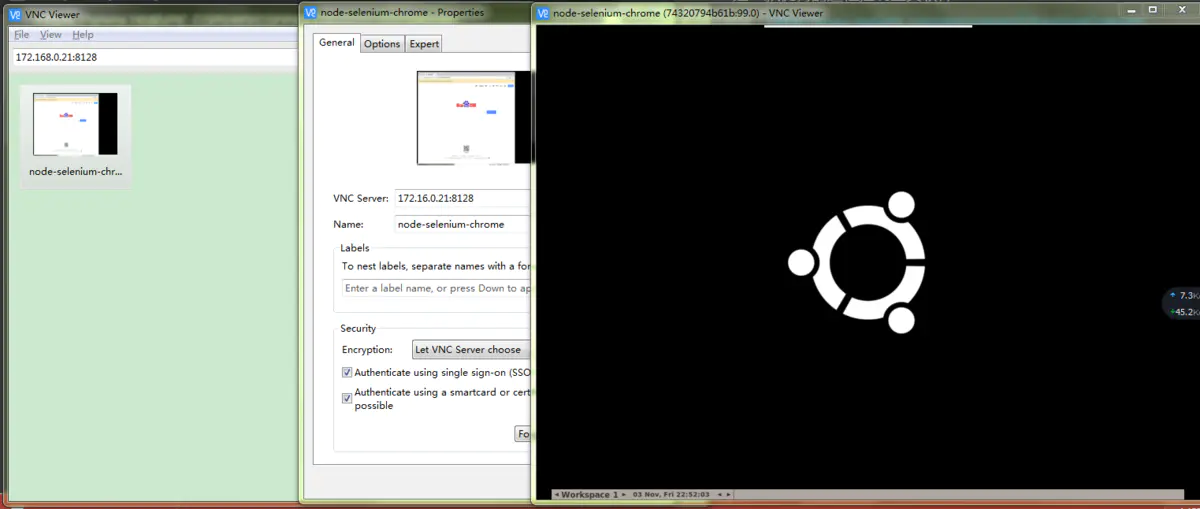Click the VNC Viewer logo in left window title
This screenshot has height=509, width=1200.
pyautogui.click(x=15, y=14)
